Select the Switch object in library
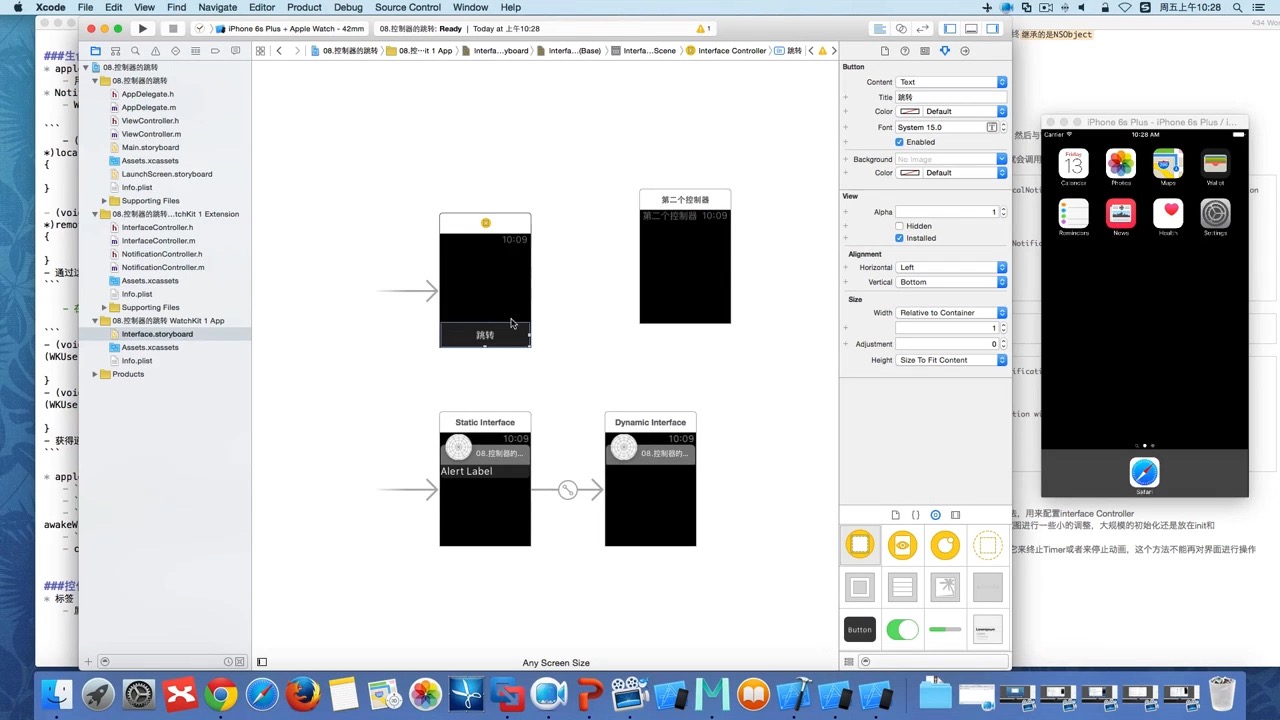 click(x=902, y=629)
